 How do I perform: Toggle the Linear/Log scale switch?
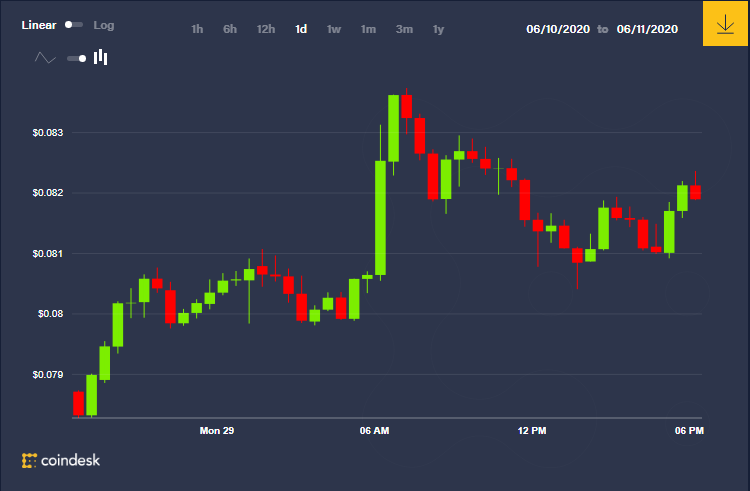[74, 25]
